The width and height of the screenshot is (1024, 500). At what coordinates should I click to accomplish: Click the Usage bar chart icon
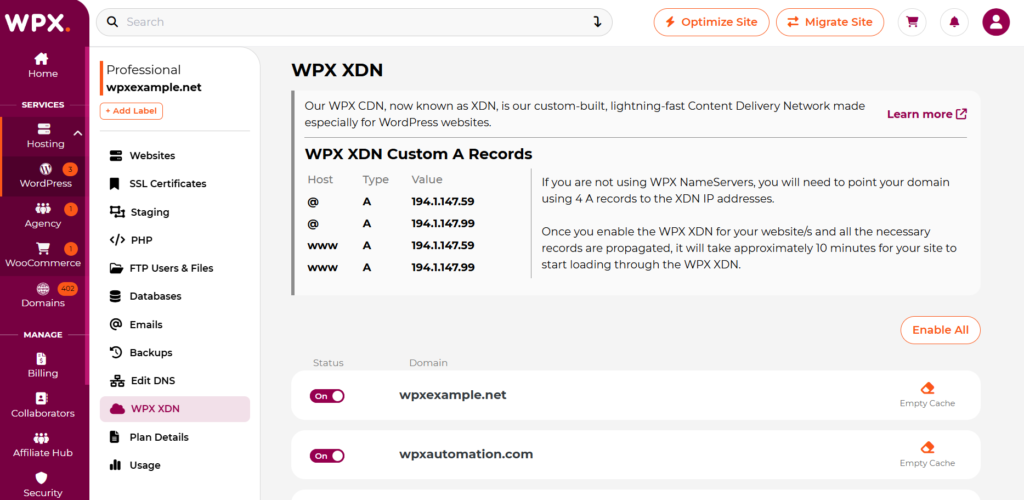tap(116, 465)
